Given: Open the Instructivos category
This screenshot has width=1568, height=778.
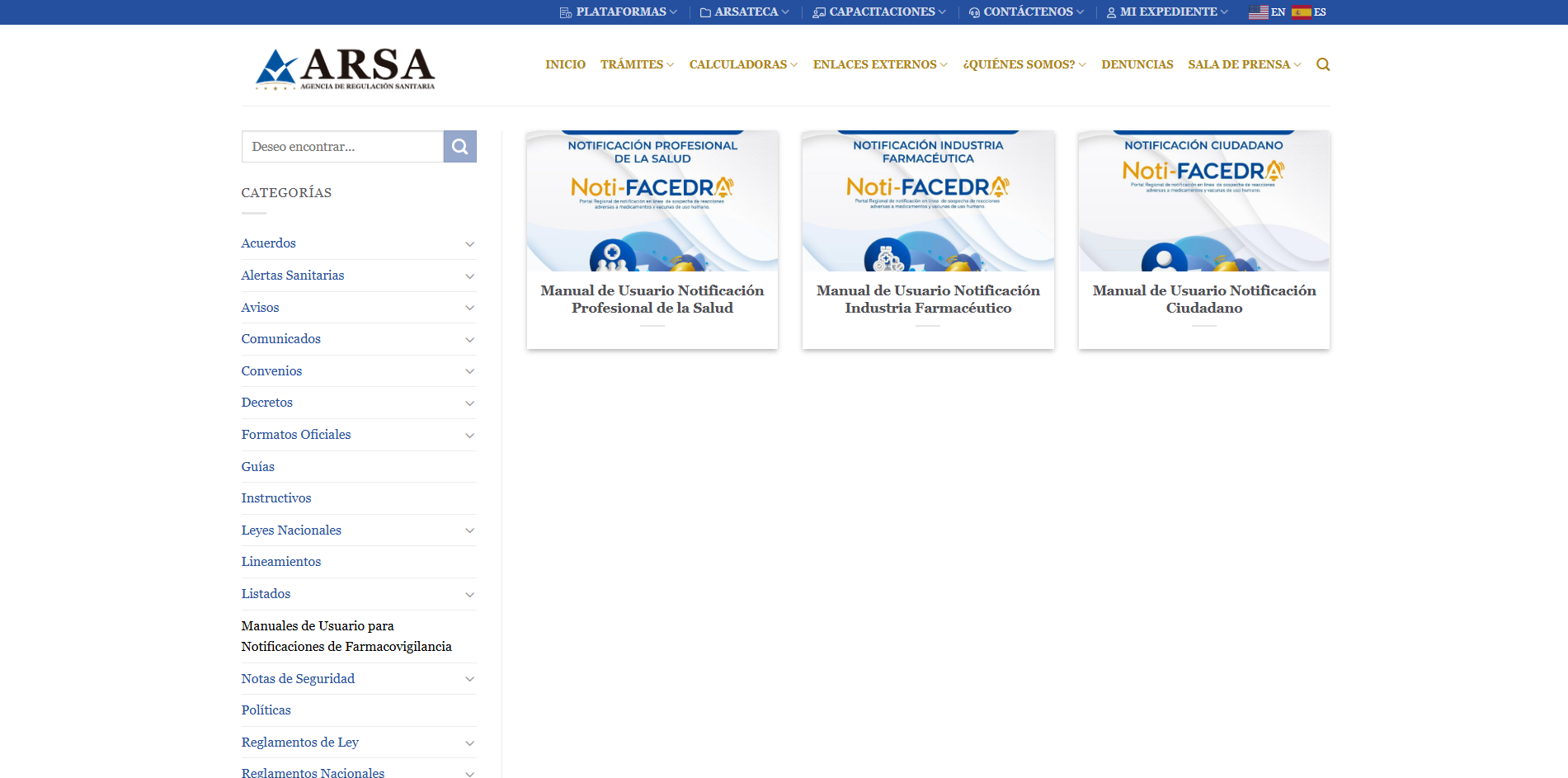Looking at the screenshot, I should coord(276,498).
